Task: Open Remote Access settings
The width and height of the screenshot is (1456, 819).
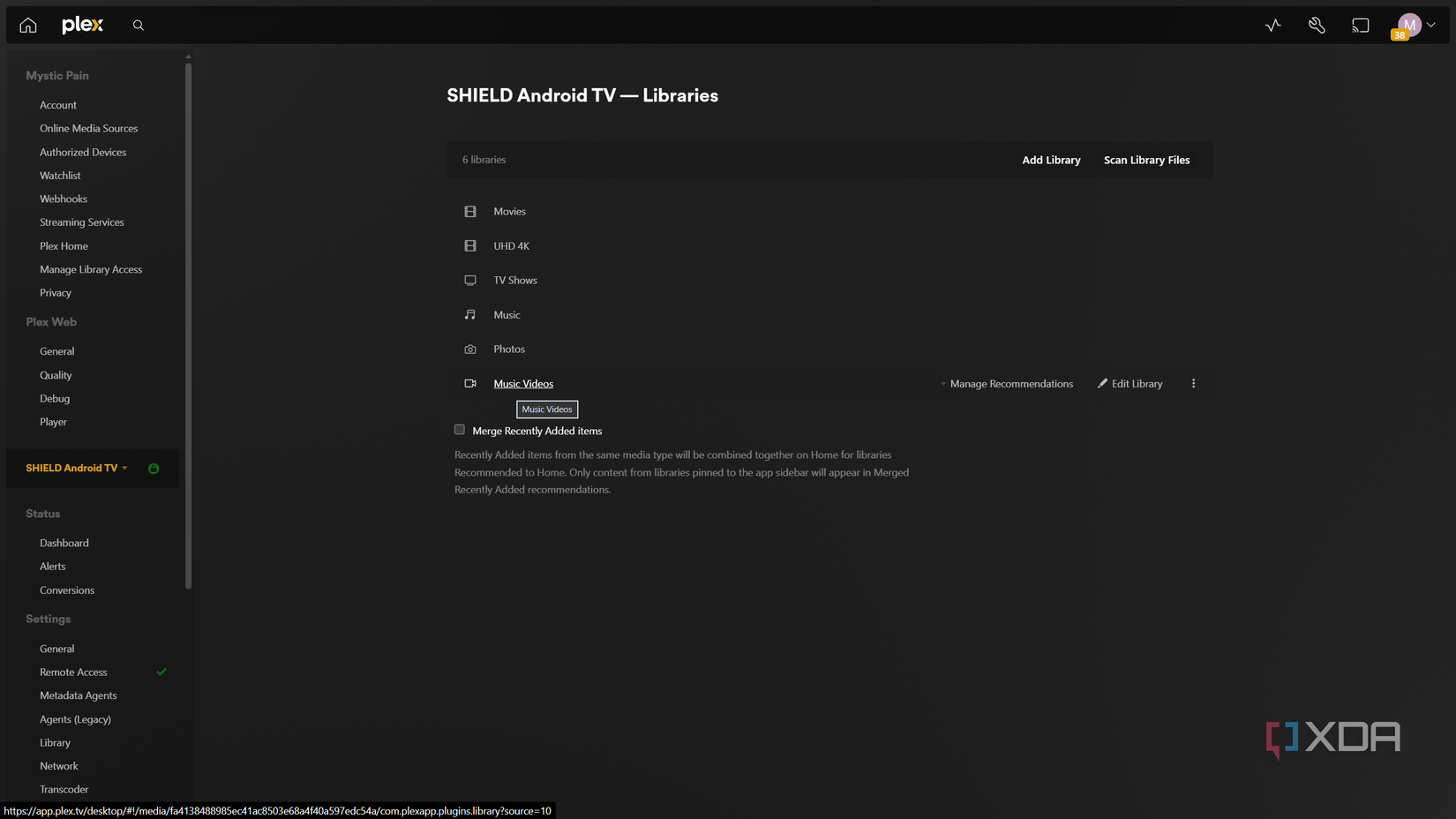Action: (x=73, y=672)
